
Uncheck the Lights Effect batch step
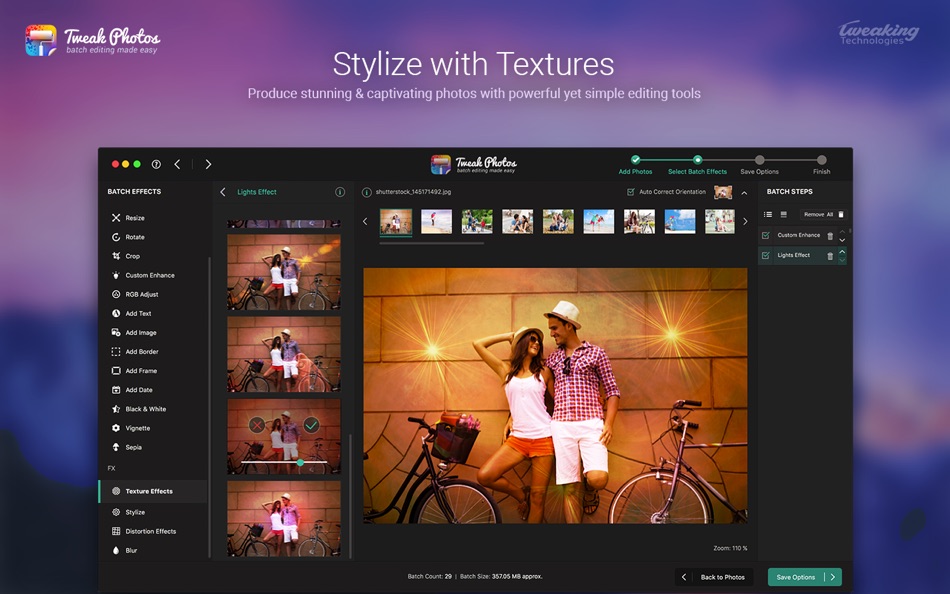[x=766, y=255]
